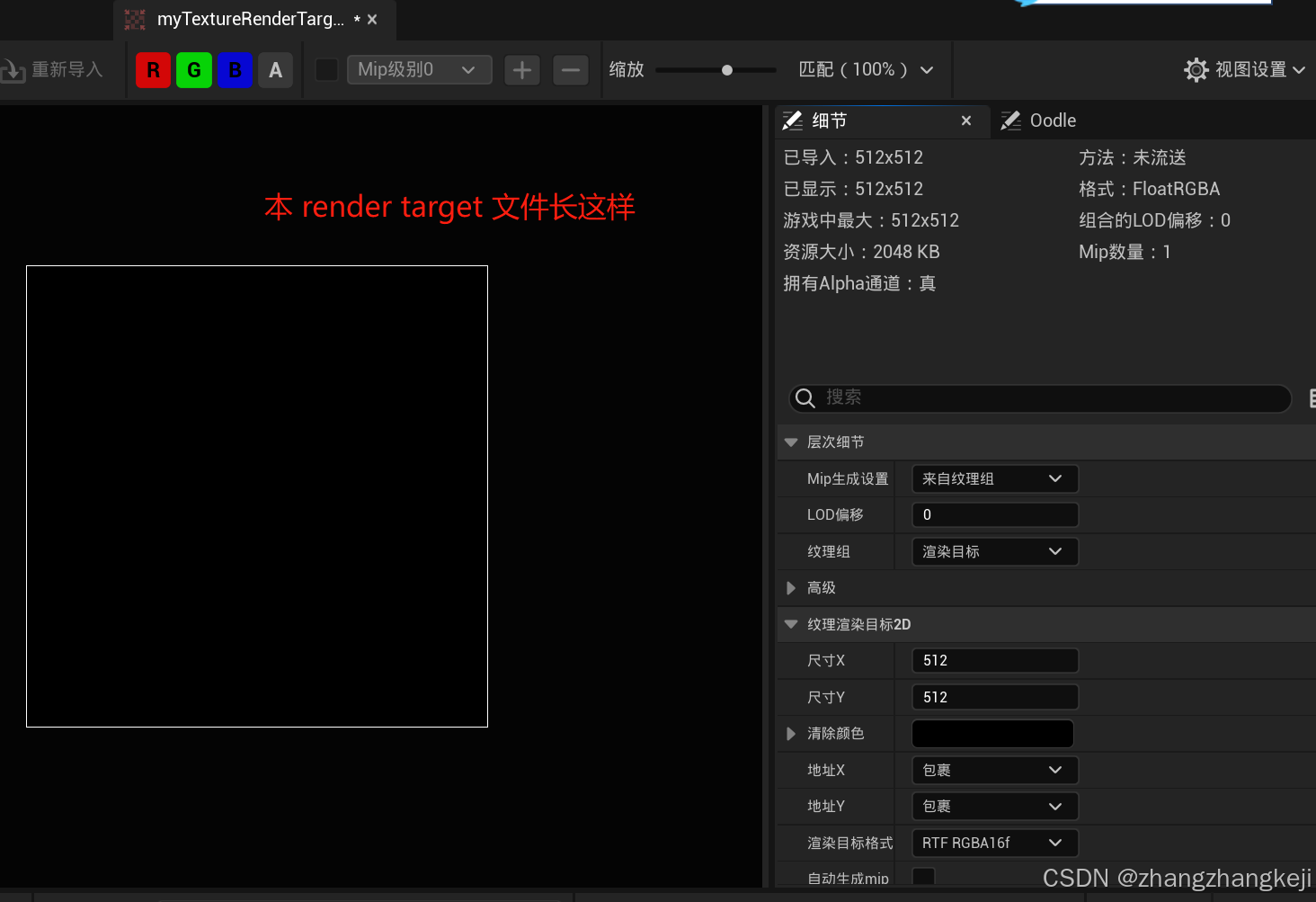This screenshot has width=1316, height=902.
Task: Zoom out using the minus icon
Action: click(570, 69)
